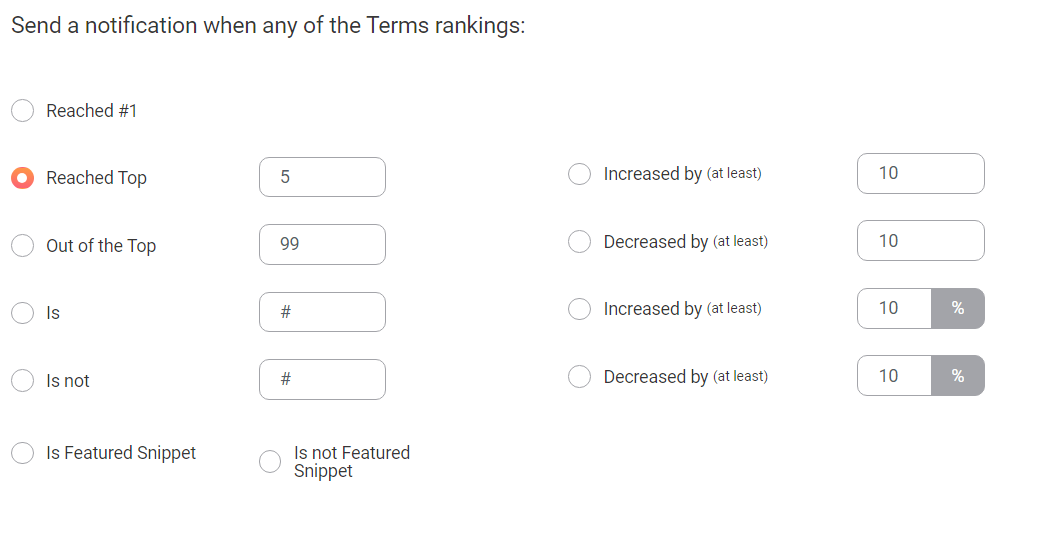Choose the Out of the Top option

point(22,245)
